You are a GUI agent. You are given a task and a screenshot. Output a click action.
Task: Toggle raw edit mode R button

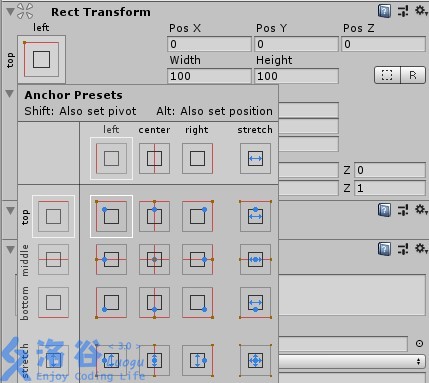413,75
